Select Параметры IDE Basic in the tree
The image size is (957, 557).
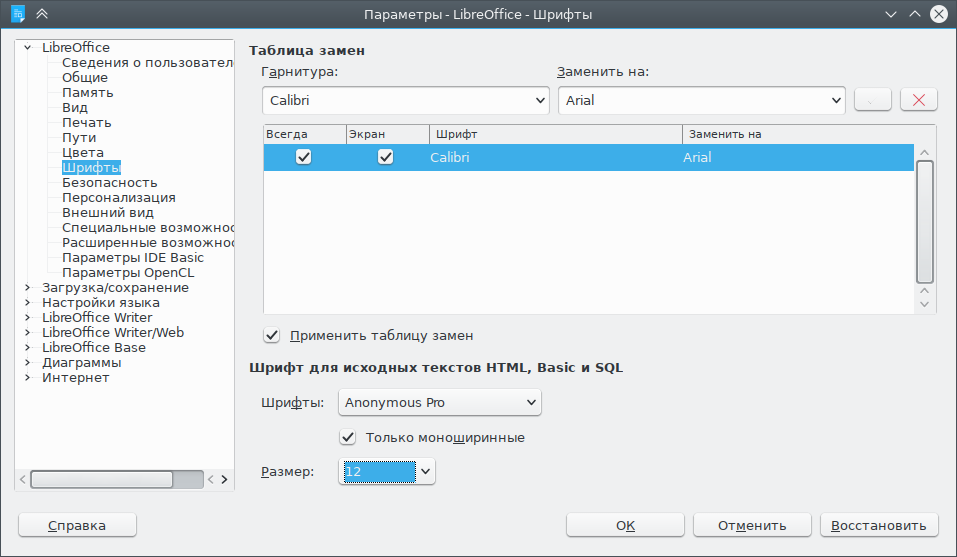(x=133, y=257)
